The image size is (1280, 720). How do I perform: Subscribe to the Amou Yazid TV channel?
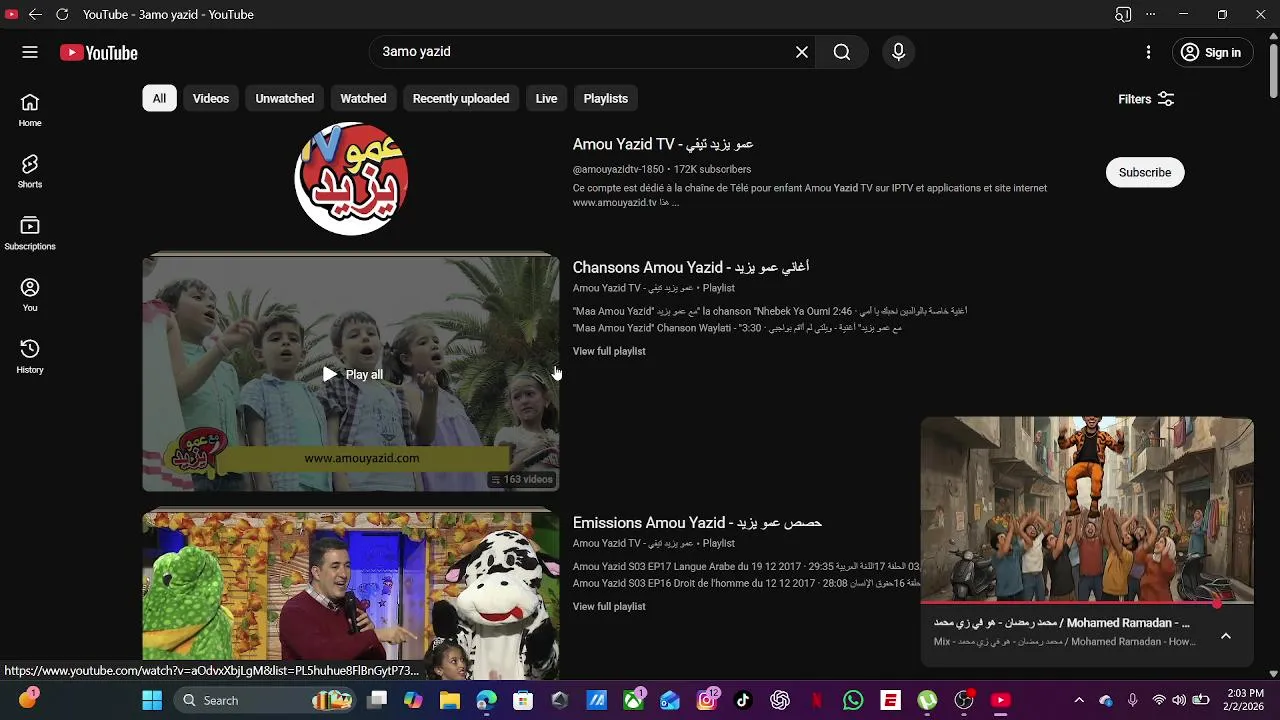1145,172
